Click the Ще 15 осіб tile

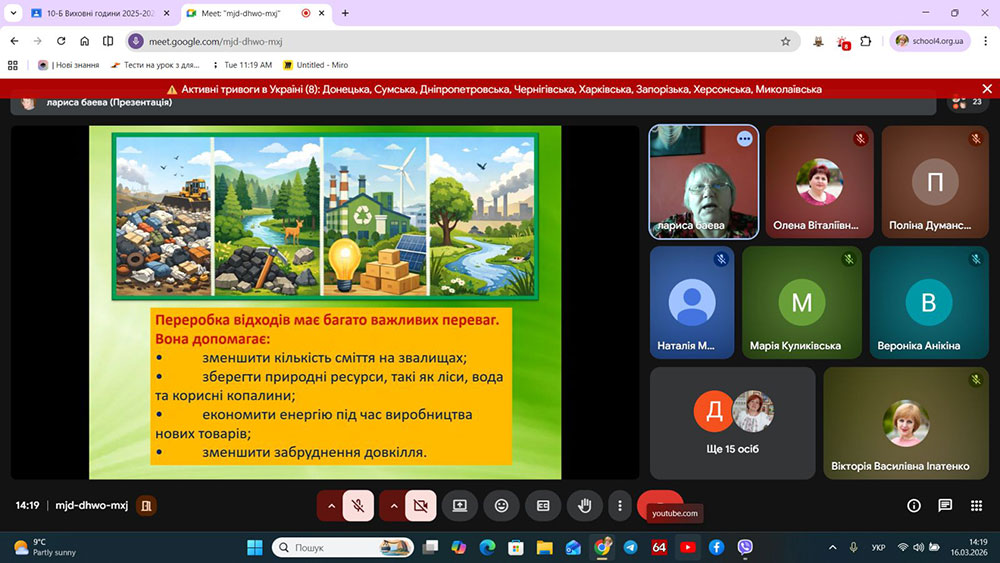click(732, 422)
